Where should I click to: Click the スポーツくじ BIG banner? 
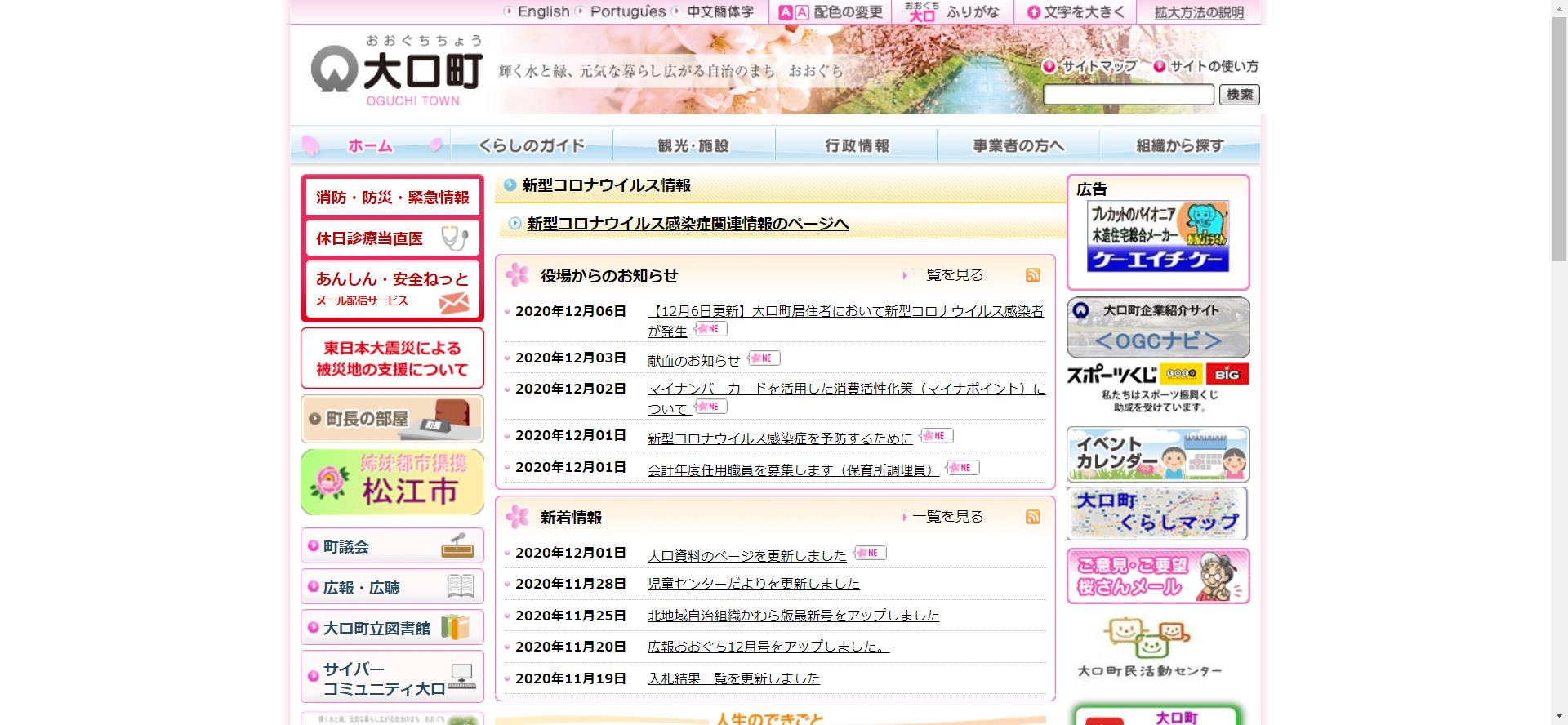(x=1157, y=389)
